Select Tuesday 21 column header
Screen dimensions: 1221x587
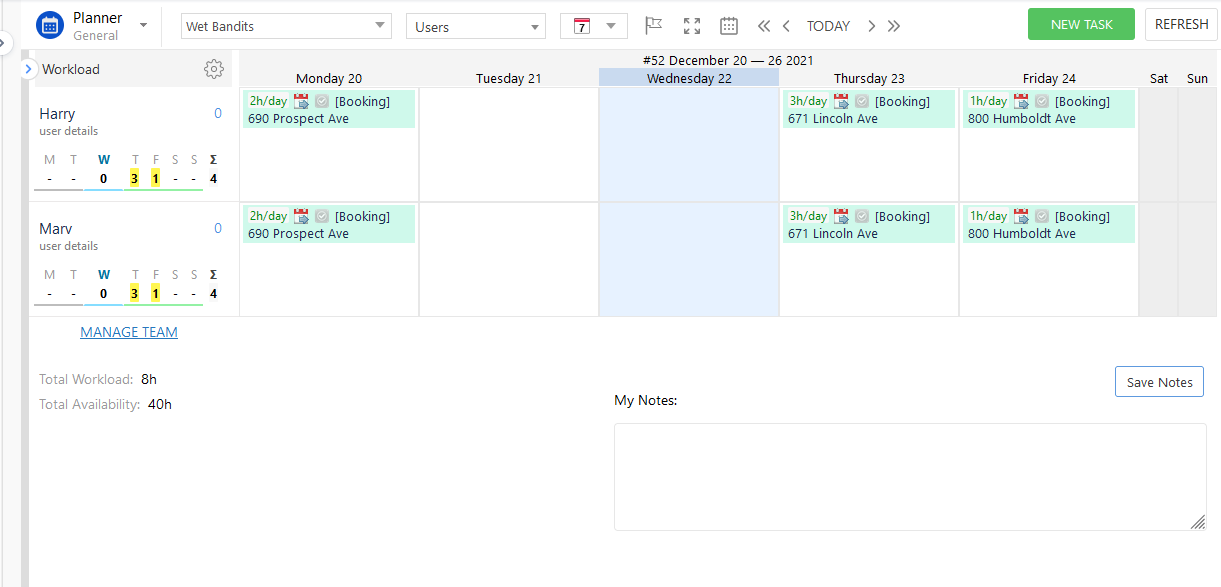509,78
